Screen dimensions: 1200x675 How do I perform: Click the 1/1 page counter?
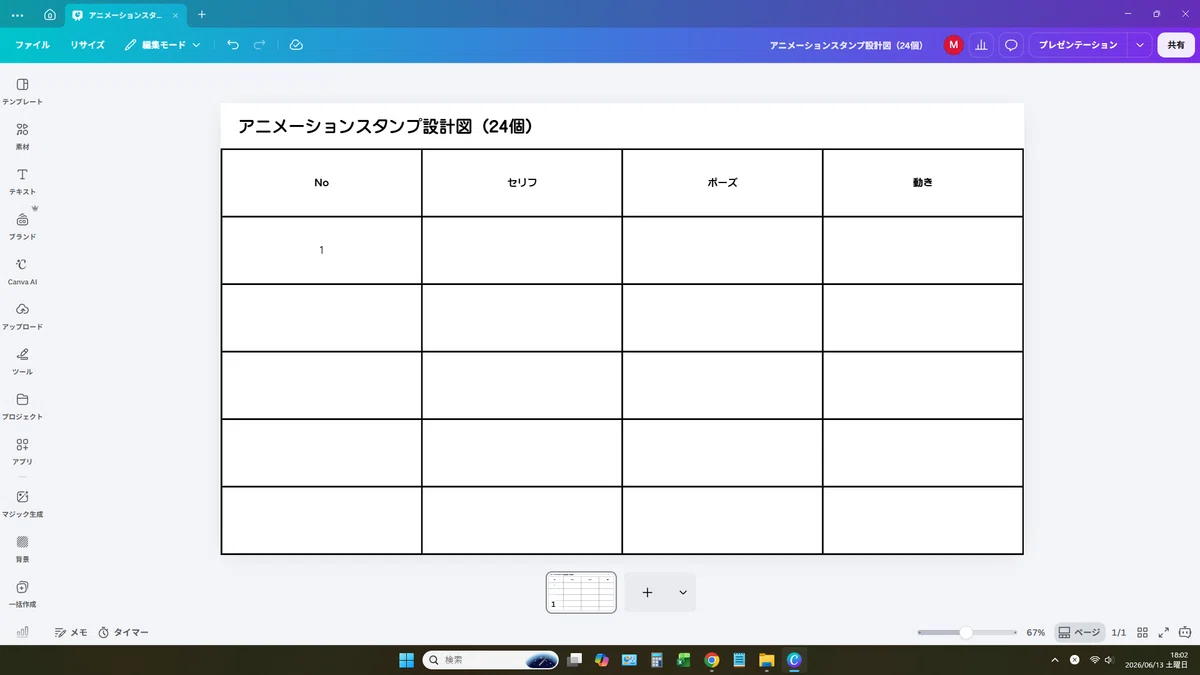pyautogui.click(x=1119, y=632)
